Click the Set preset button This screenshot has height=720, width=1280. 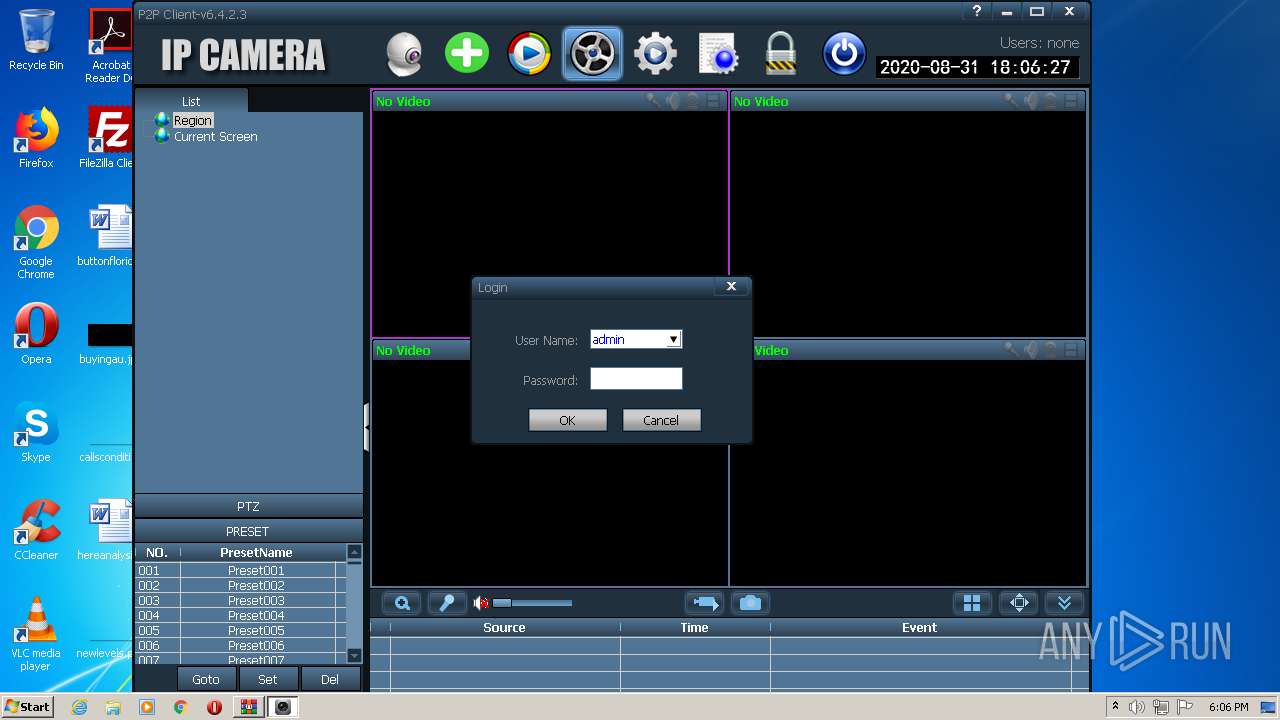267,679
